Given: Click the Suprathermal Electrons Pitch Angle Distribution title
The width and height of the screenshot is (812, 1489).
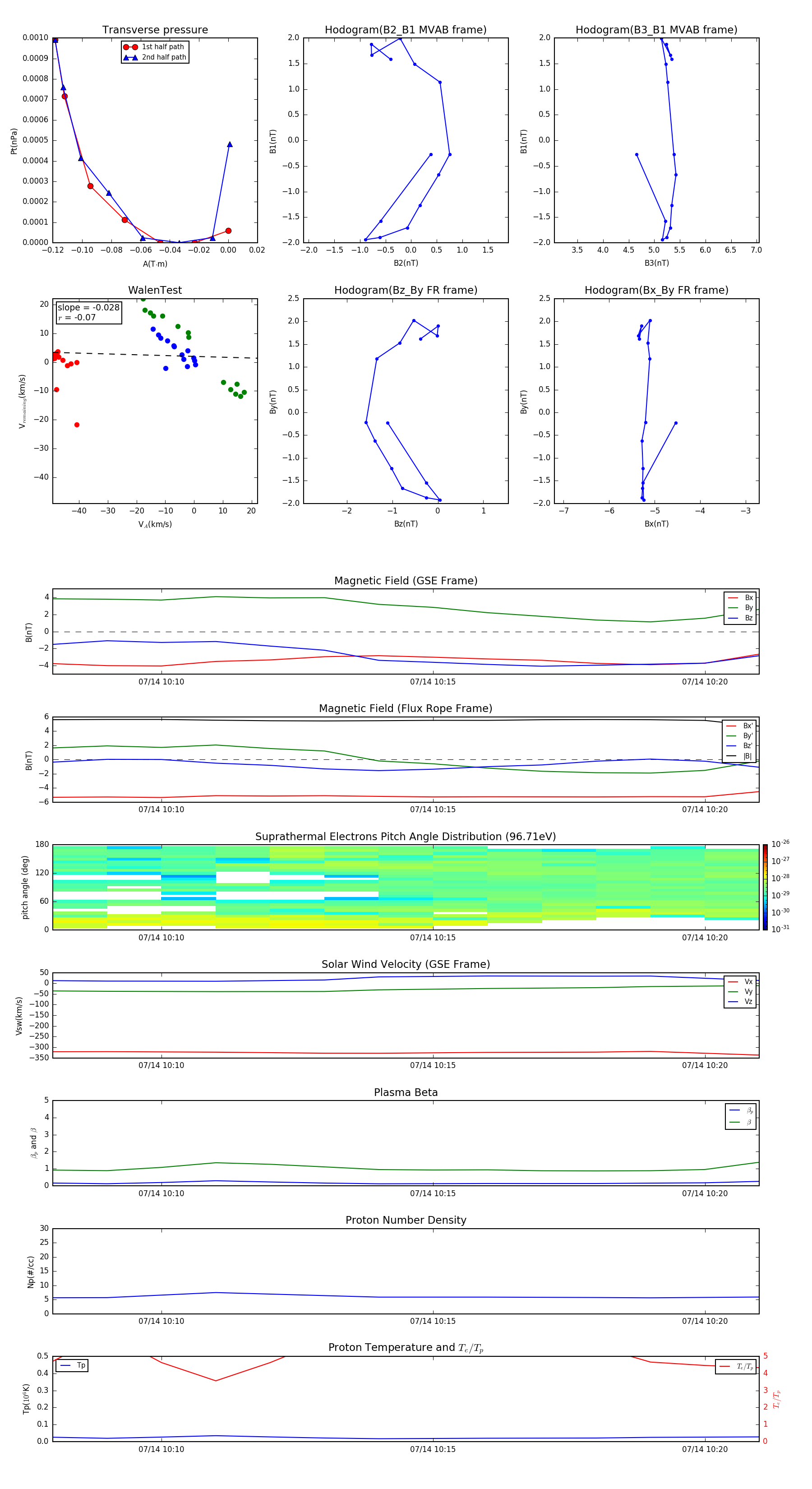Looking at the screenshot, I should coord(406,837).
